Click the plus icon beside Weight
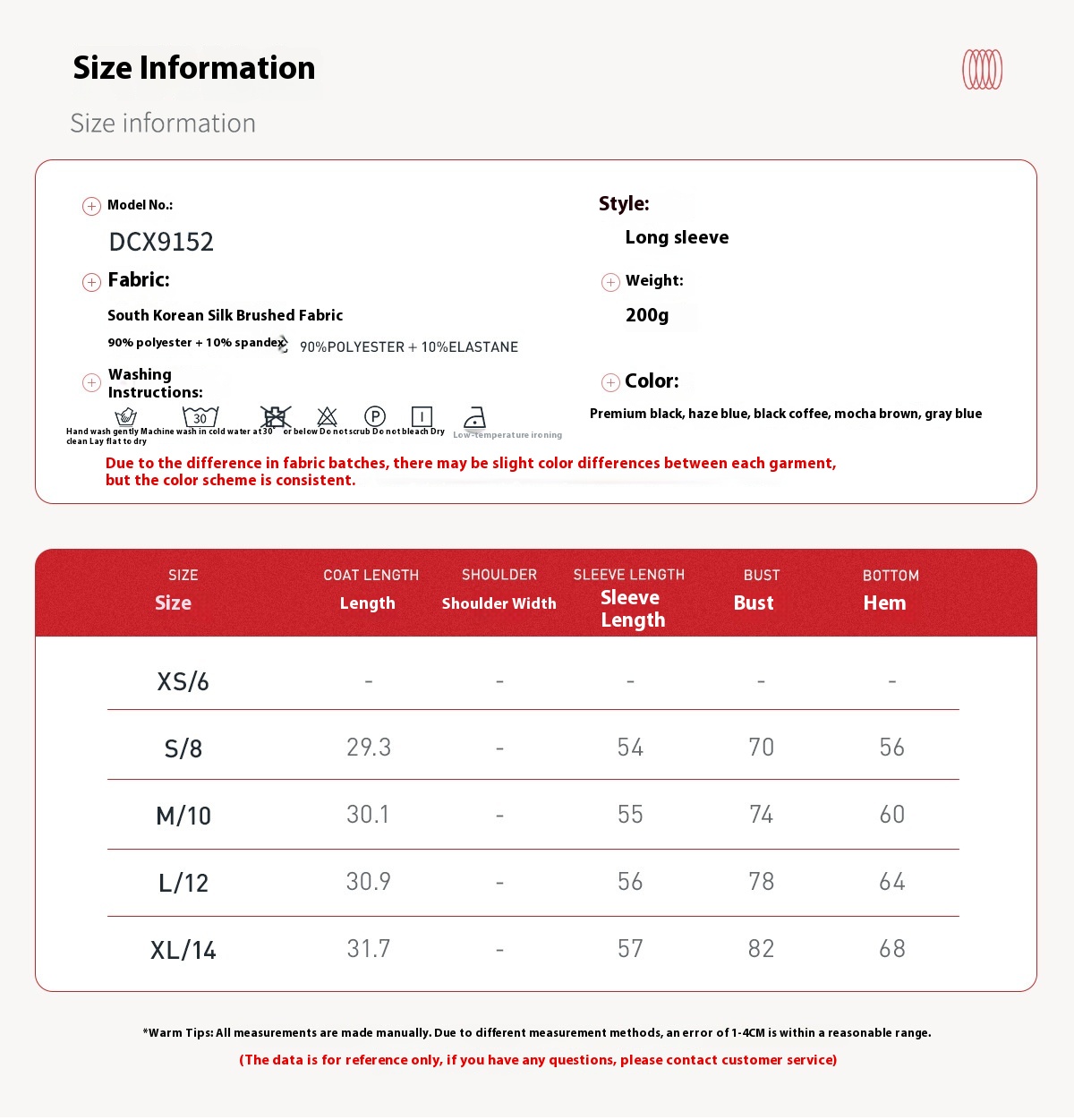The width and height of the screenshot is (1074, 1120). pos(610,283)
